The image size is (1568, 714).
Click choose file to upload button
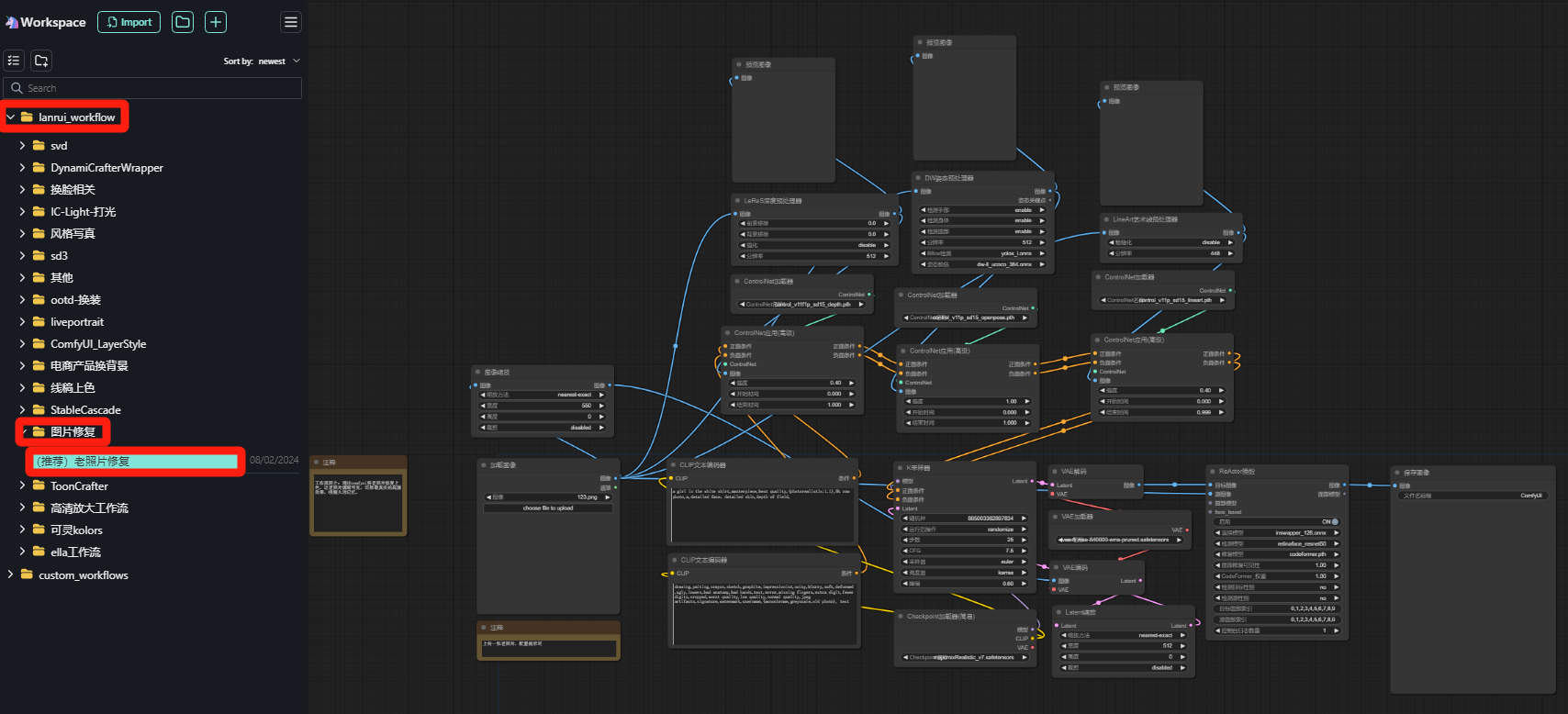pos(548,508)
